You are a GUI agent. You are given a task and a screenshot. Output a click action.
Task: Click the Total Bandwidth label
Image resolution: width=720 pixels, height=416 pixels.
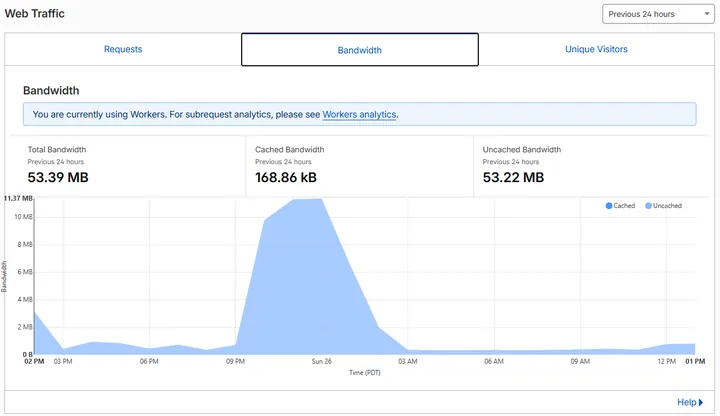(x=56, y=149)
